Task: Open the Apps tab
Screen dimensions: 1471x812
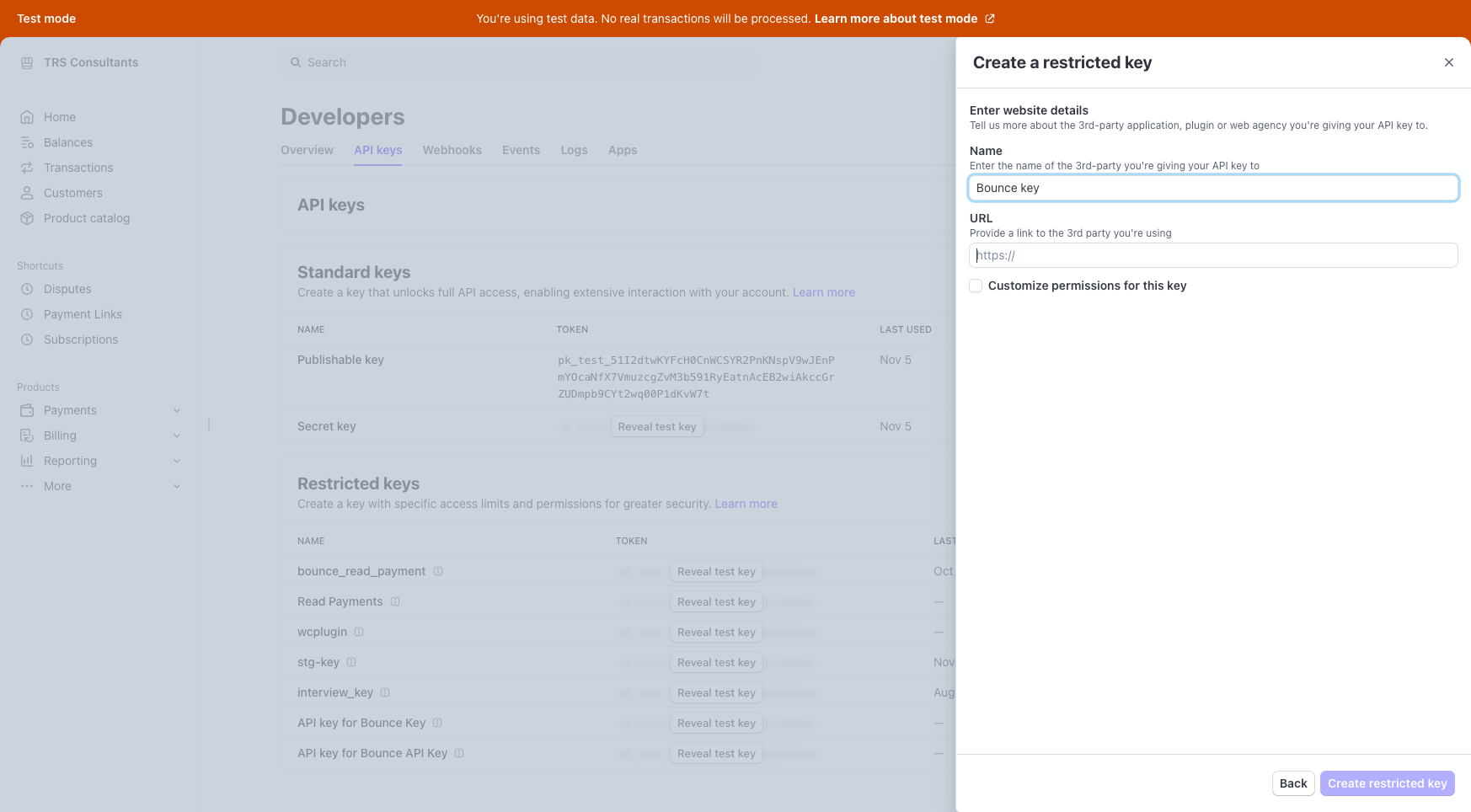Action: 623,150
